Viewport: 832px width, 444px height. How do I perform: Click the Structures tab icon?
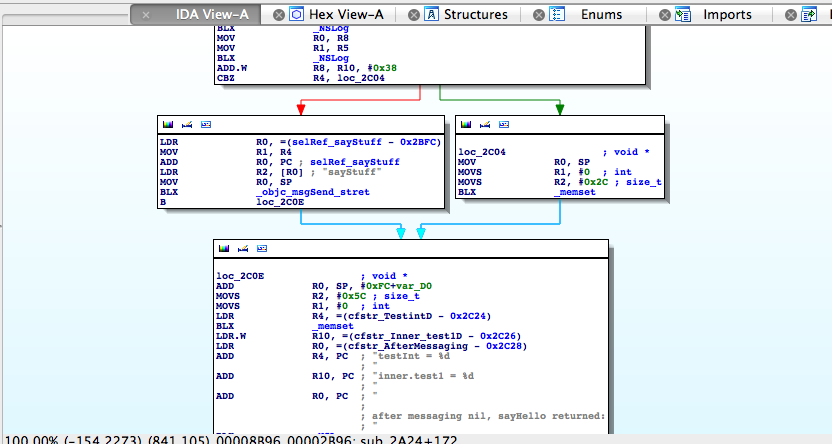431,14
